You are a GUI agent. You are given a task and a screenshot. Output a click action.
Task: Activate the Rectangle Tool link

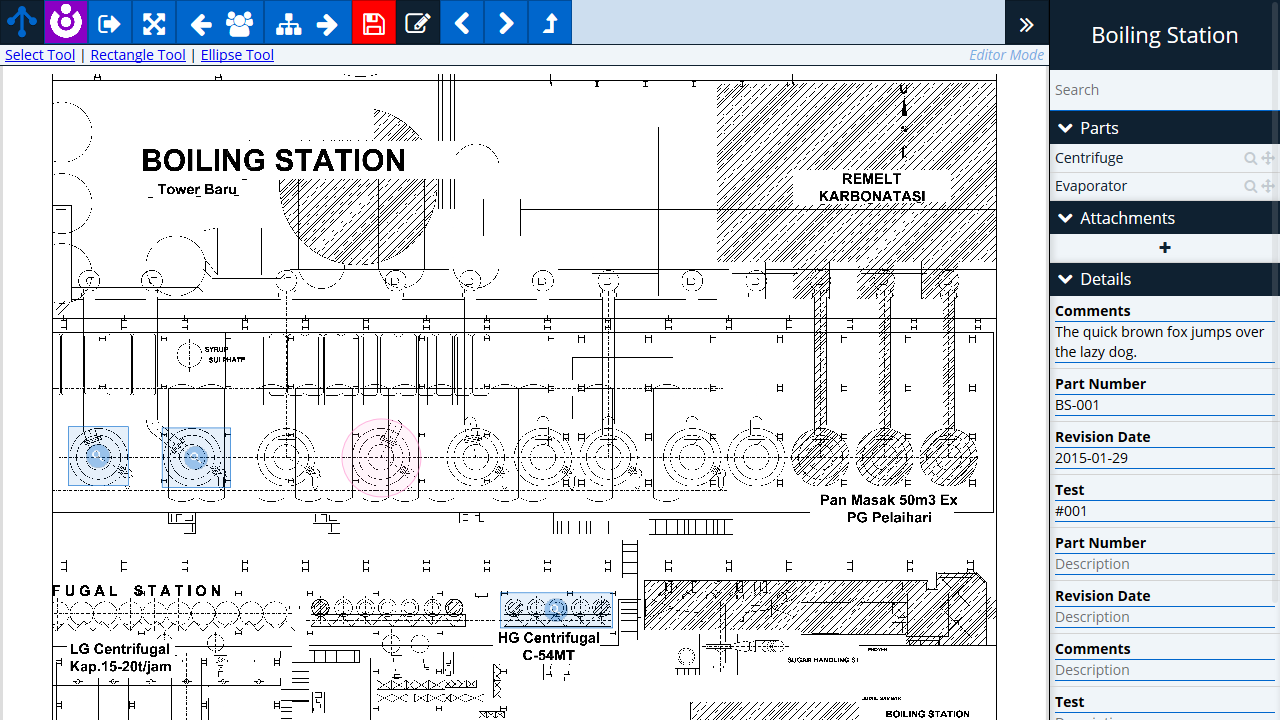(x=138, y=55)
